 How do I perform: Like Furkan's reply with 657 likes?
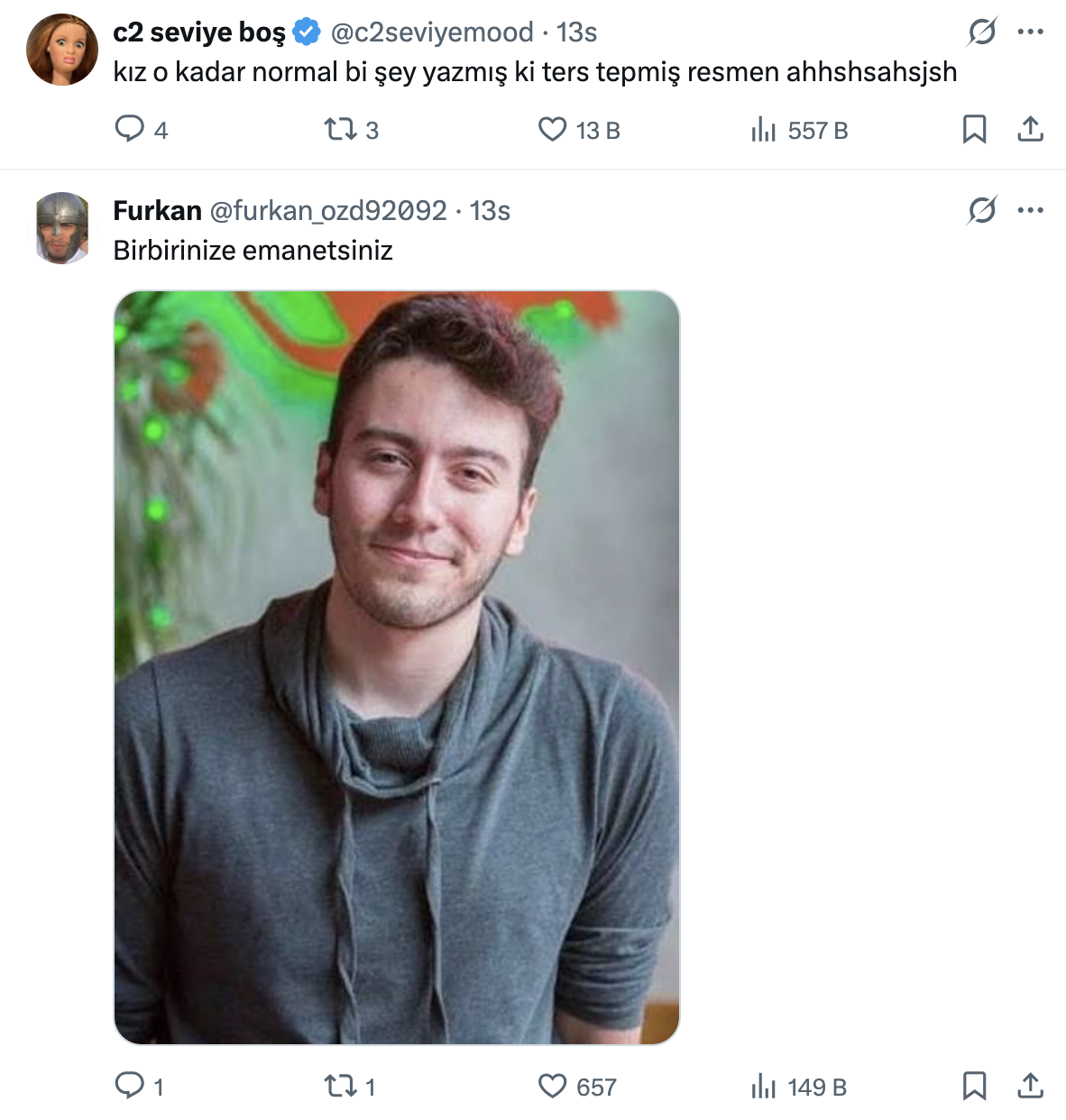pos(552,1086)
